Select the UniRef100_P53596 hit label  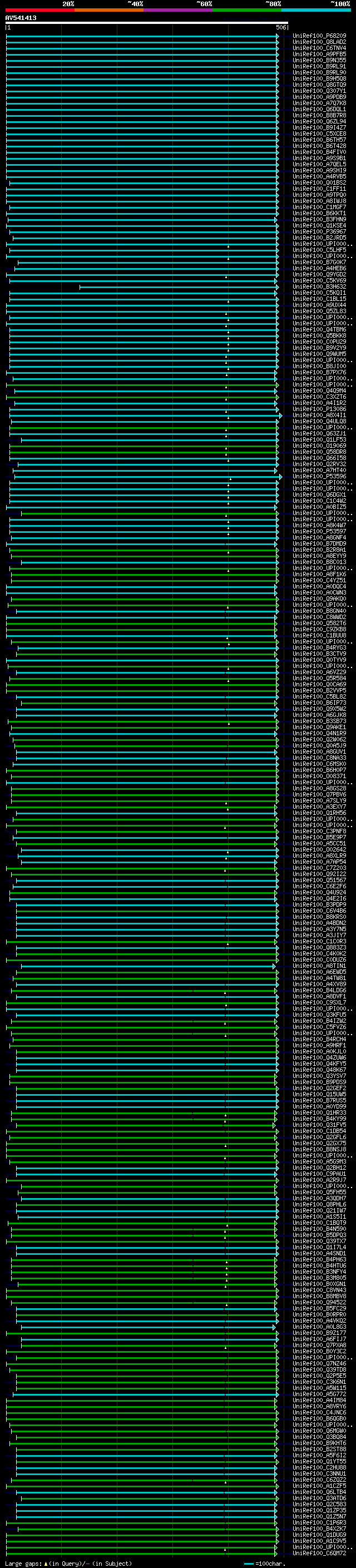[319, 477]
